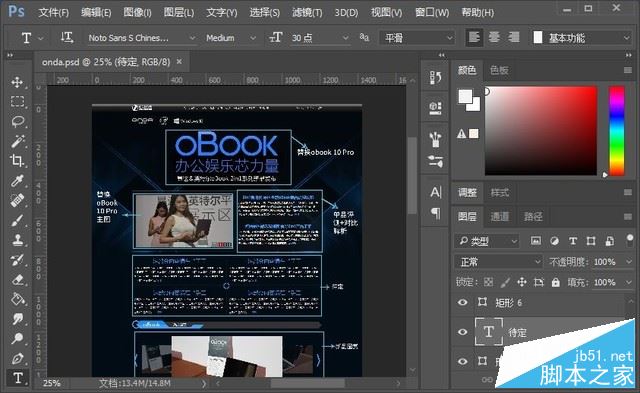The image size is (640, 393).
Task: Open the font size dropdown 30 点
Action: tap(320, 38)
